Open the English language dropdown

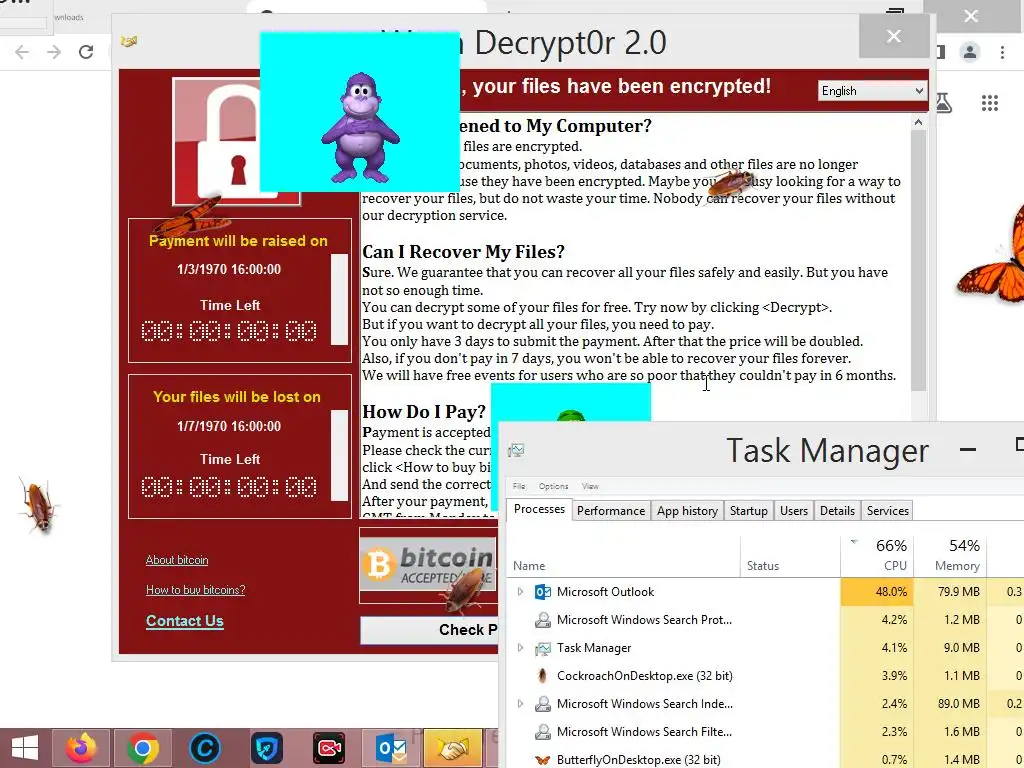pos(872,91)
